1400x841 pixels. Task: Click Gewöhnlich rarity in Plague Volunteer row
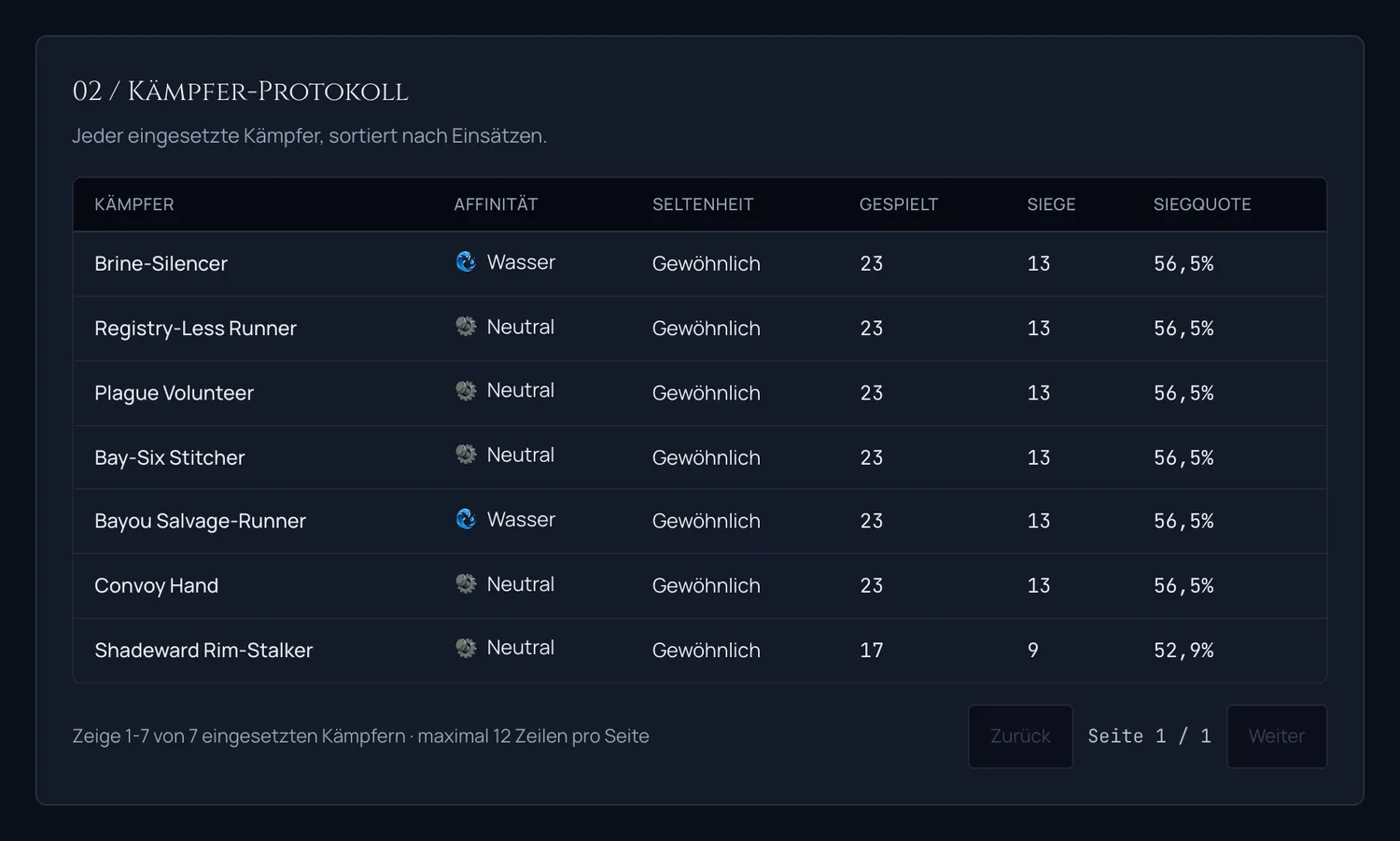tap(707, 393)
